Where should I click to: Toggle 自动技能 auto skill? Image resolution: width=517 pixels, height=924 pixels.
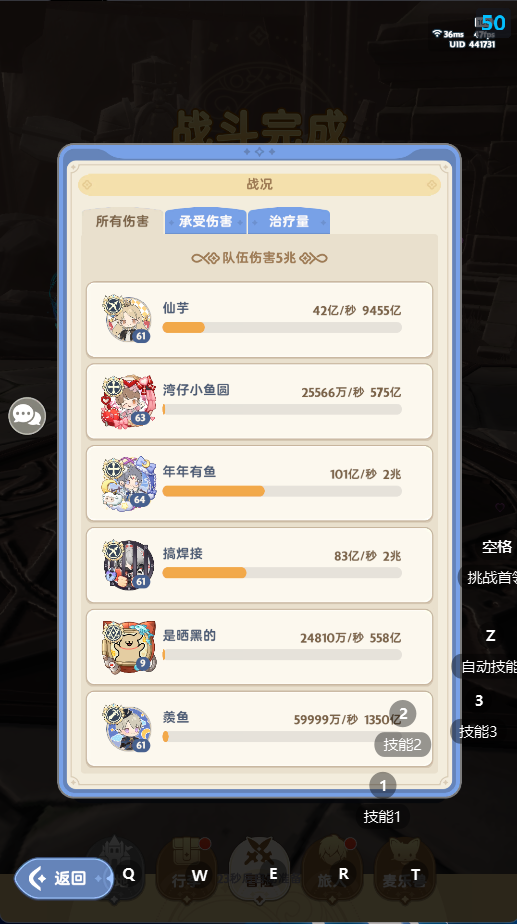click(x=486, y=666)
